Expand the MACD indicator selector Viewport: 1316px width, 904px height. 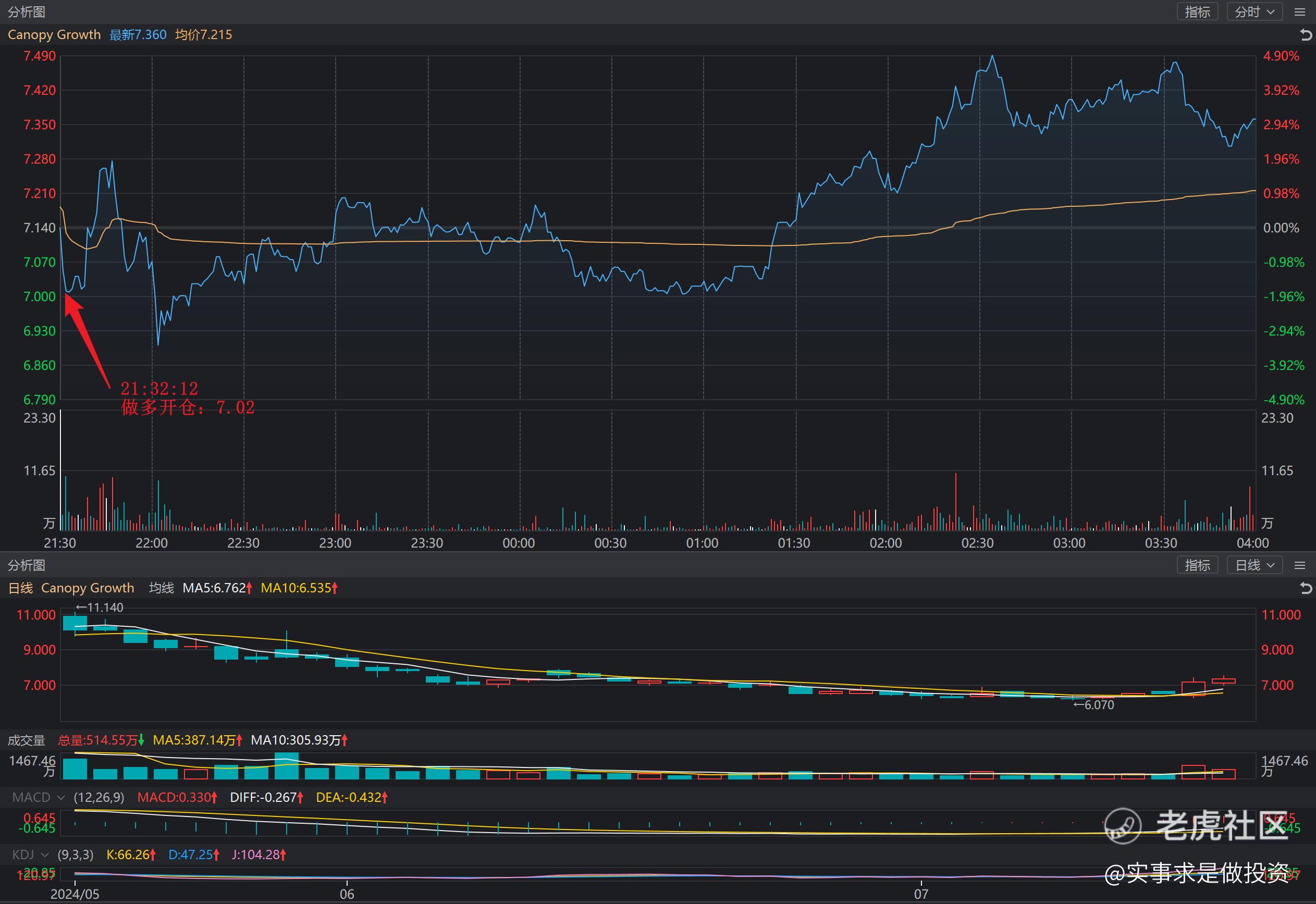pos(39,798)
